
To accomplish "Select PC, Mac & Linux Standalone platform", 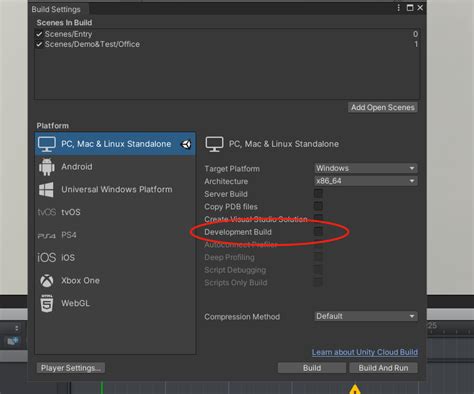I will click(x=115, y=144).
